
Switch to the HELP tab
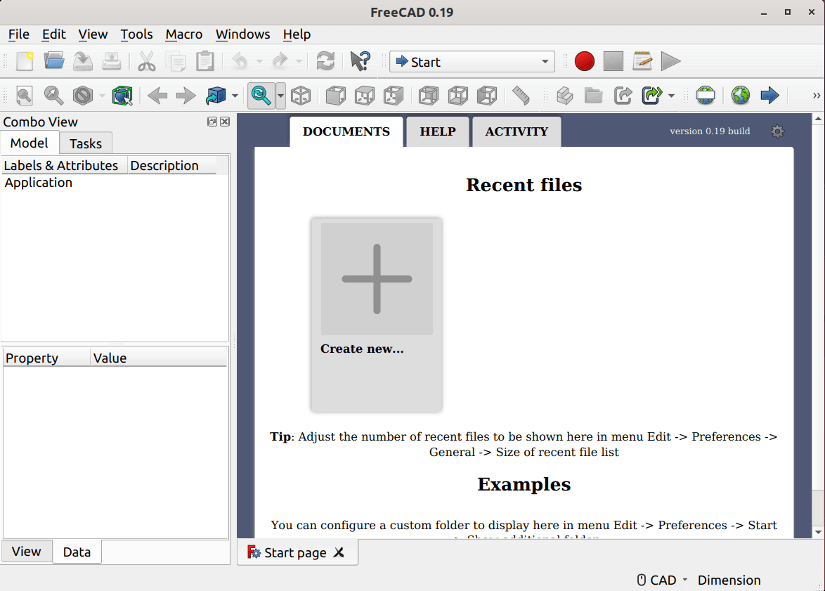(x=437, y=132)
